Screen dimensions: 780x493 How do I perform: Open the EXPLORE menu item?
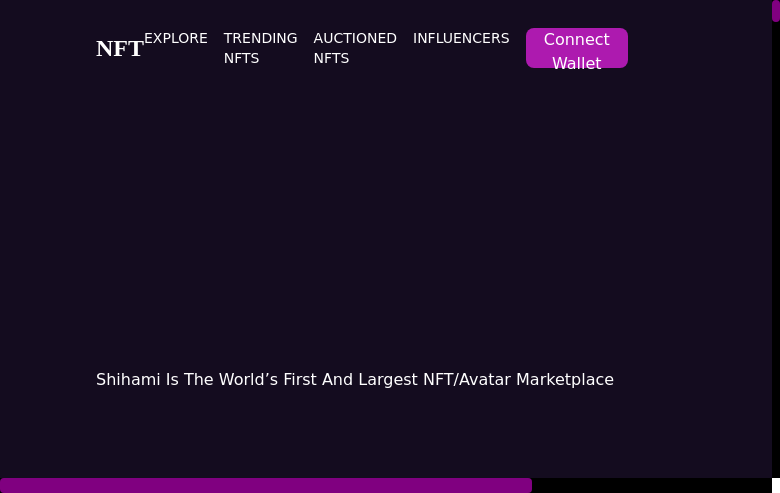[x=176, y=38]
